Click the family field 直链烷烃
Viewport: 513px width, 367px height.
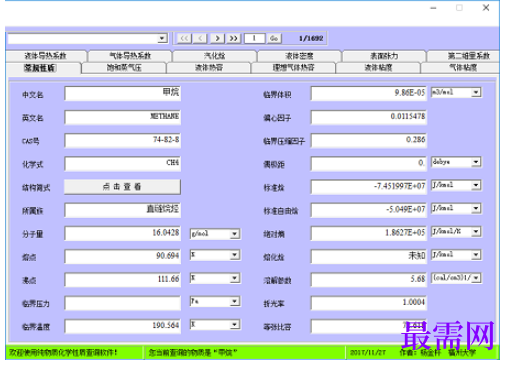click(123, 210)
